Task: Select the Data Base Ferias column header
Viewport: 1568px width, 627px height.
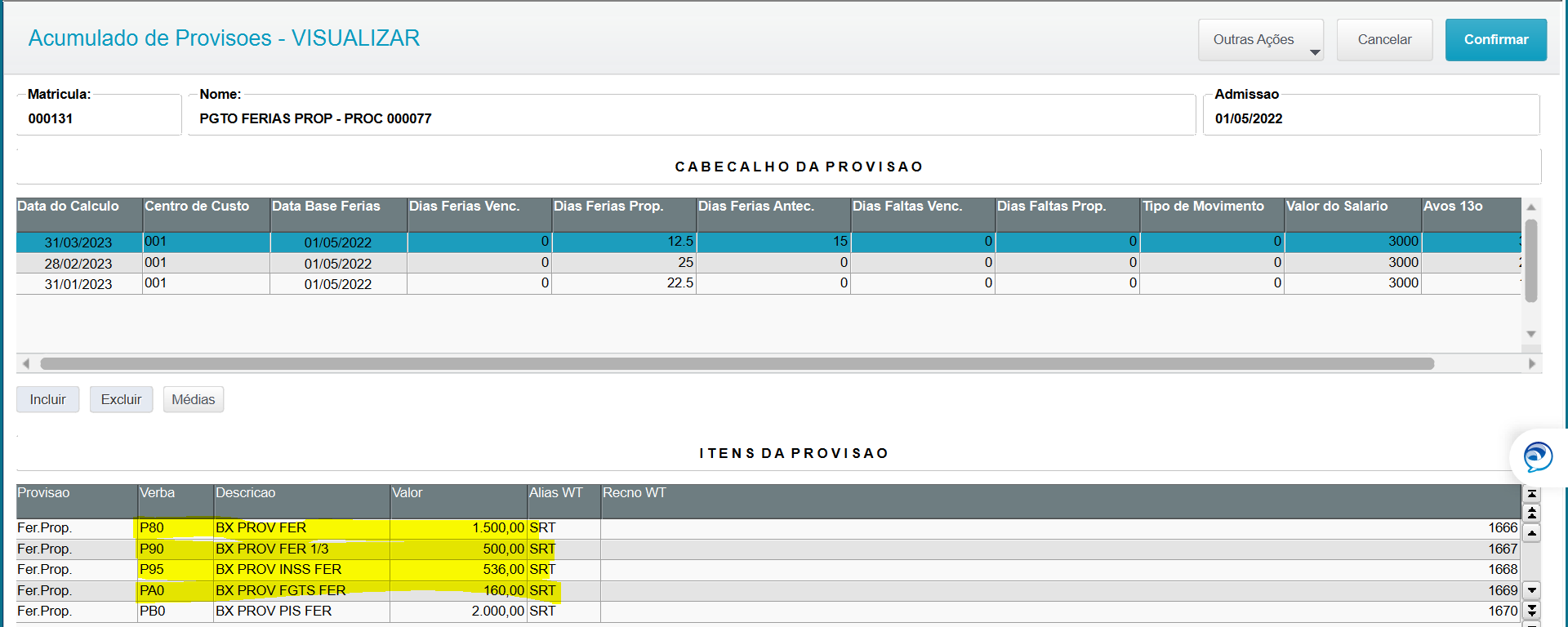Action: 339,214
